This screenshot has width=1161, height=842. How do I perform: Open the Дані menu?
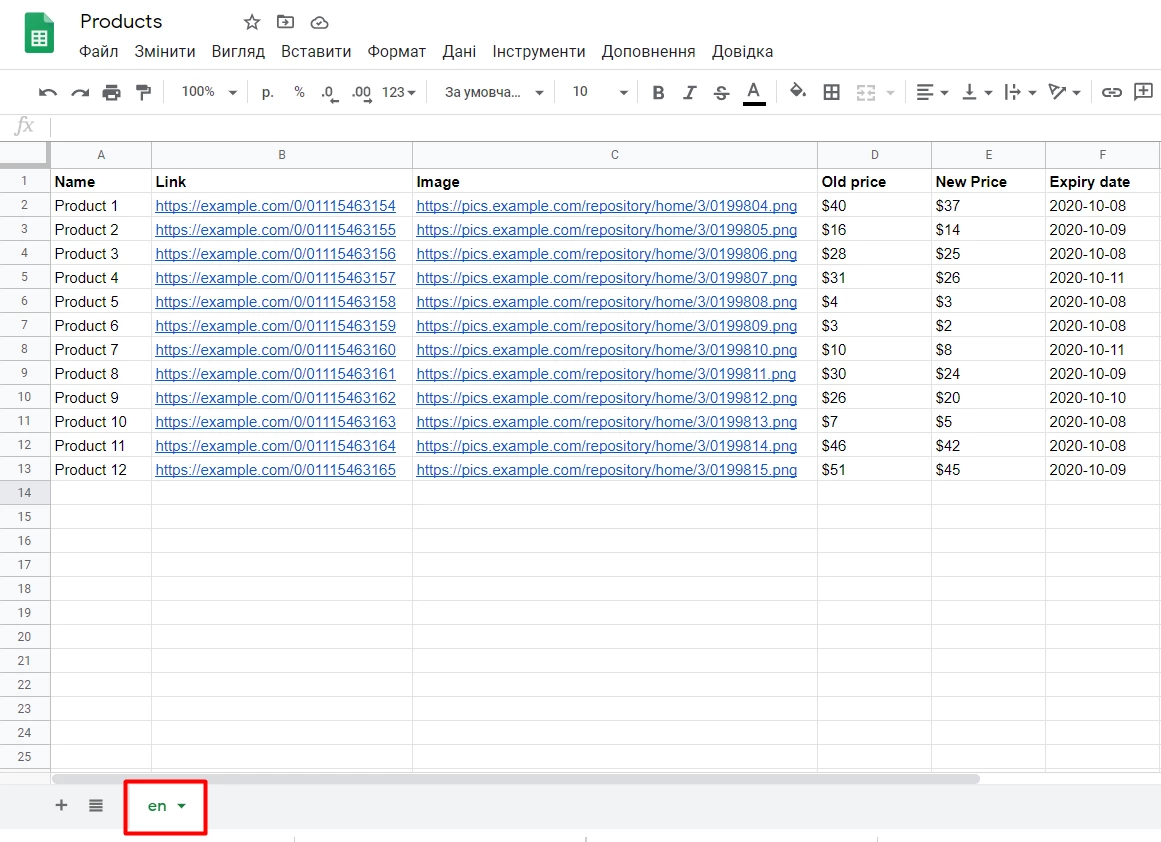(459, 52)
